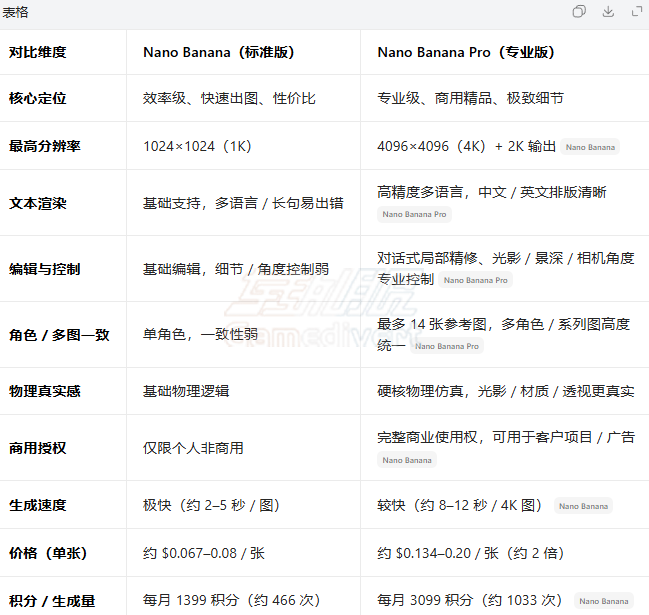Click the text 高精度多语言，中文 / 英文排版清晰
The width and height of the screenshot is (649, 615).
click(492, 192)
